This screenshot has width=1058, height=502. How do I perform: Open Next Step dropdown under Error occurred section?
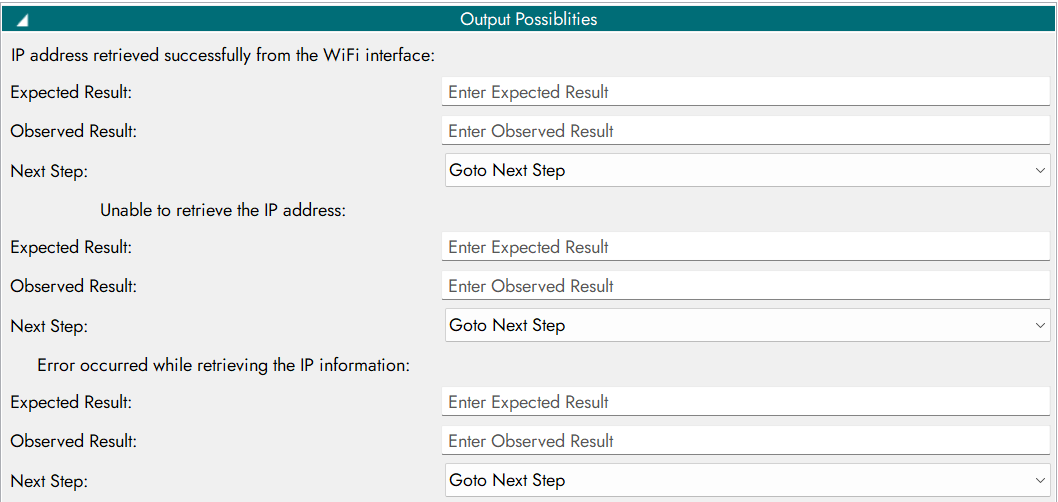pyautogui.click(x=747, y=480)
